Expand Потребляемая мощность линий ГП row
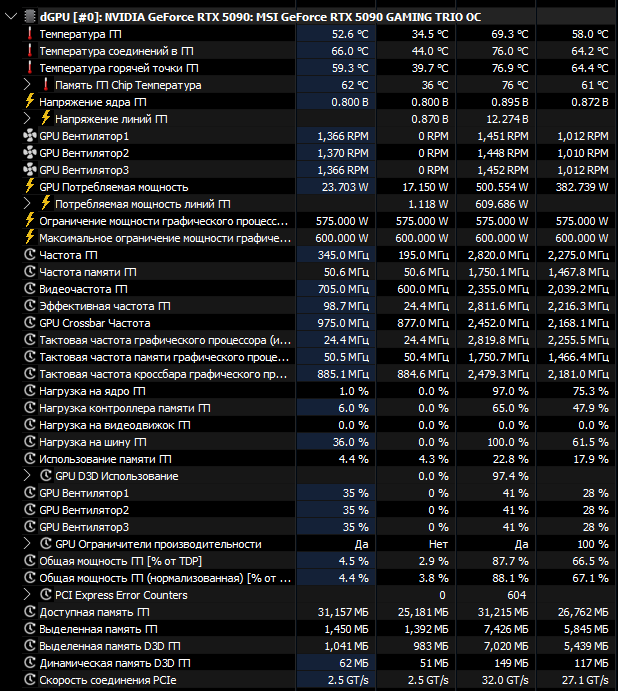This screenshot has height=691, width=618. point(27,204)
